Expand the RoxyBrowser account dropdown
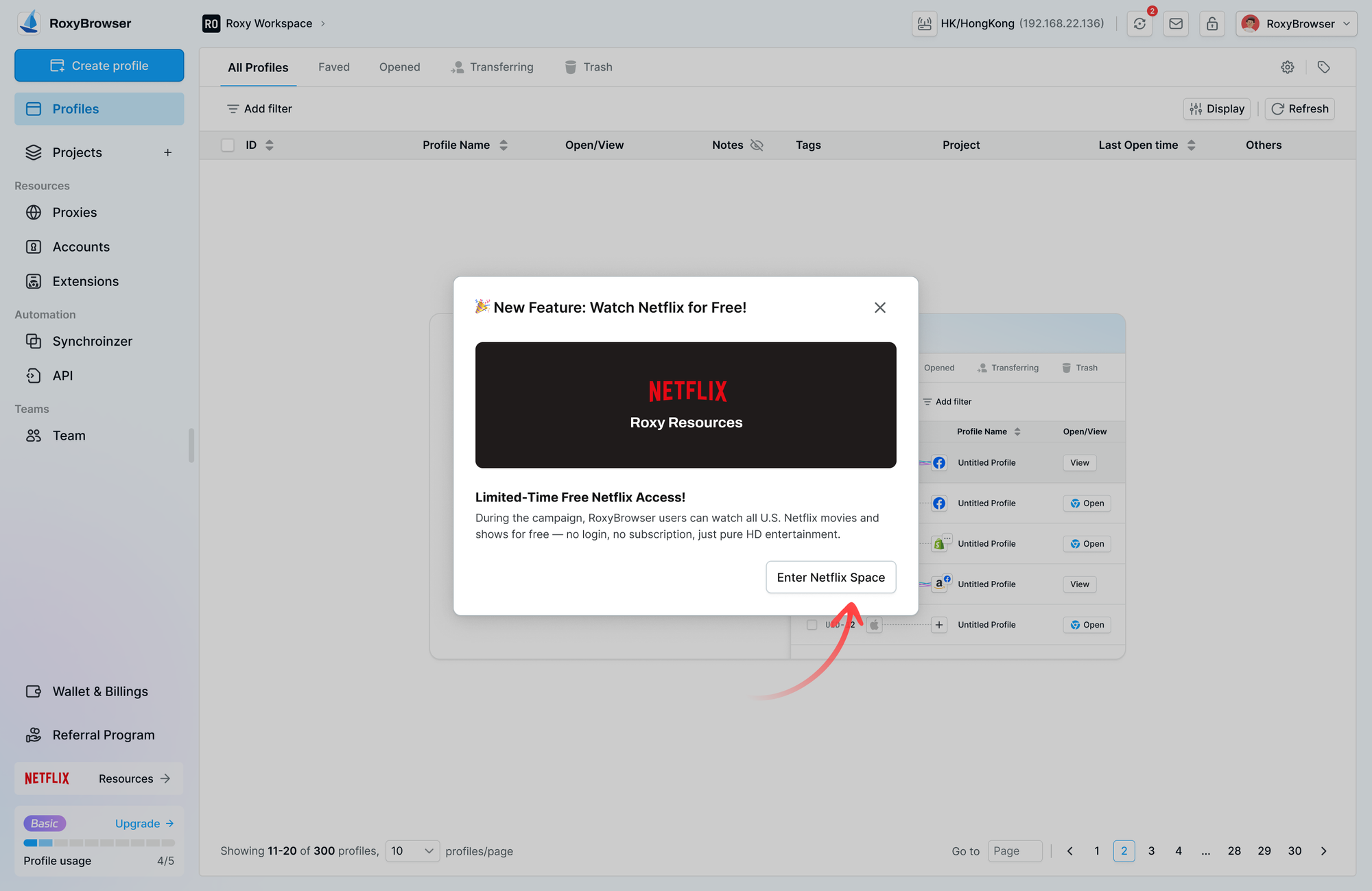Screen dimensions: 1372x891 pos(1295,23)
